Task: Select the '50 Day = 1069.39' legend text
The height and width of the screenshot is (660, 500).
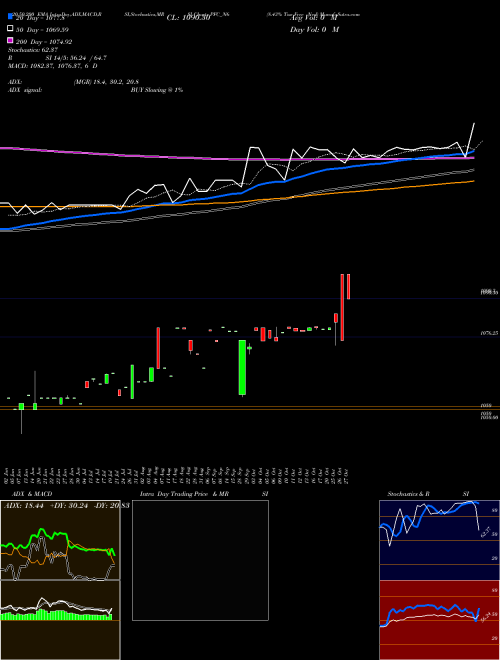Action: click(42, 30)
